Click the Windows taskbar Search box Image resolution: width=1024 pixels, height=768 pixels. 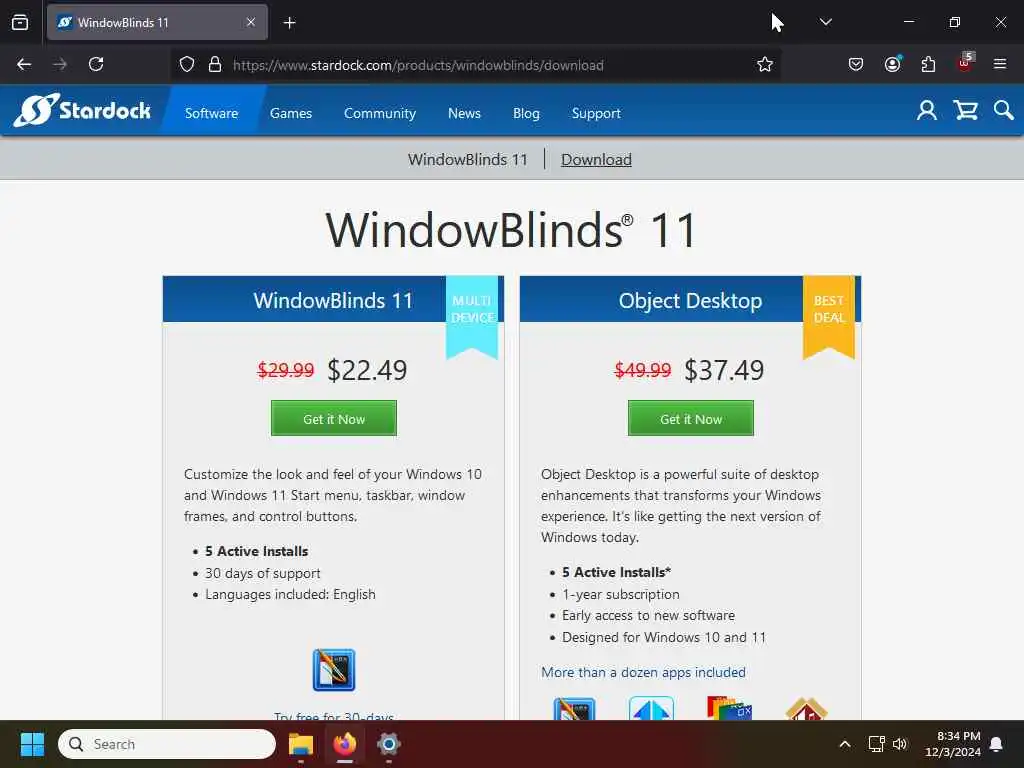tap(167, 744)
